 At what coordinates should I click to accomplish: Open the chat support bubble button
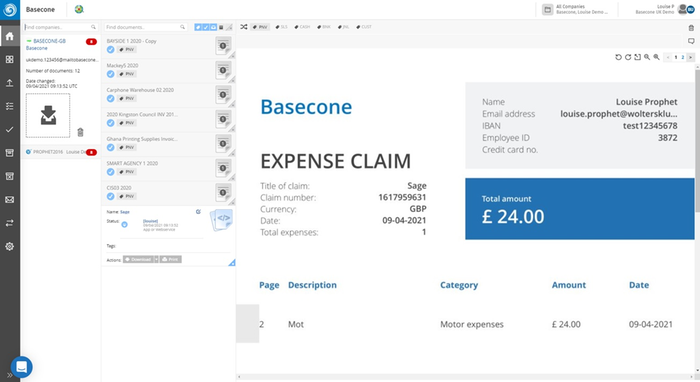coord(21,367)
